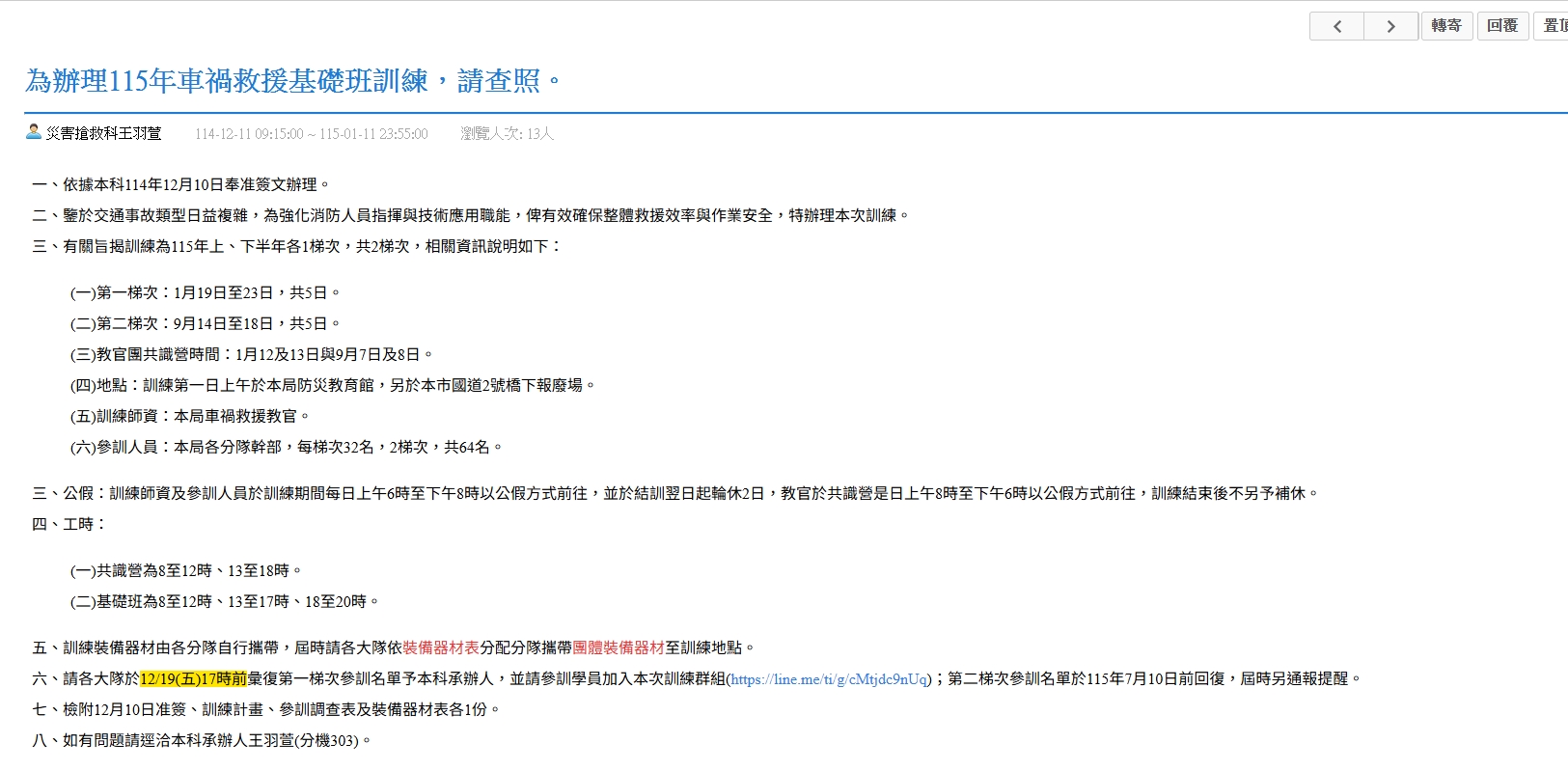Click the posting date range text

311,134
